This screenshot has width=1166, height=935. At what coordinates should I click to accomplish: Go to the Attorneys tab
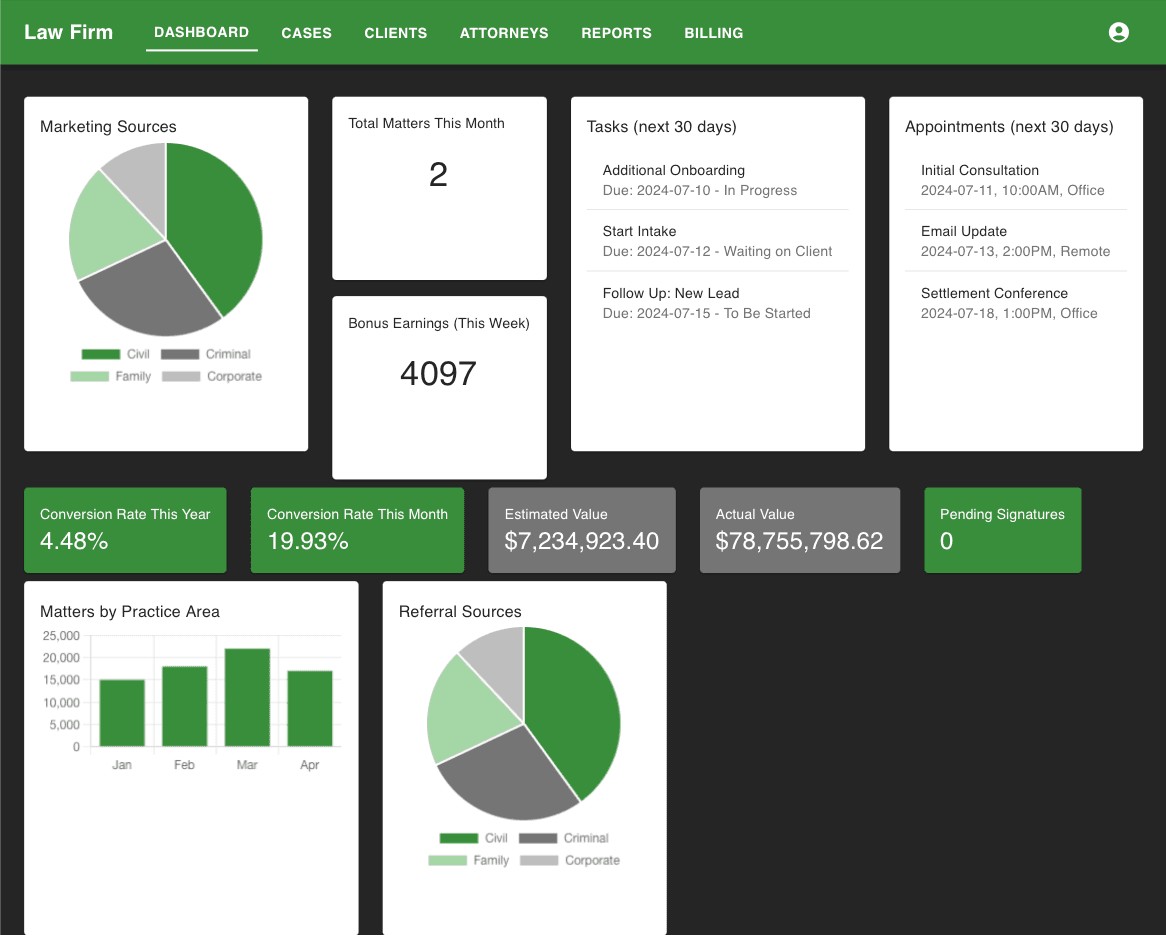coord(504,33)
